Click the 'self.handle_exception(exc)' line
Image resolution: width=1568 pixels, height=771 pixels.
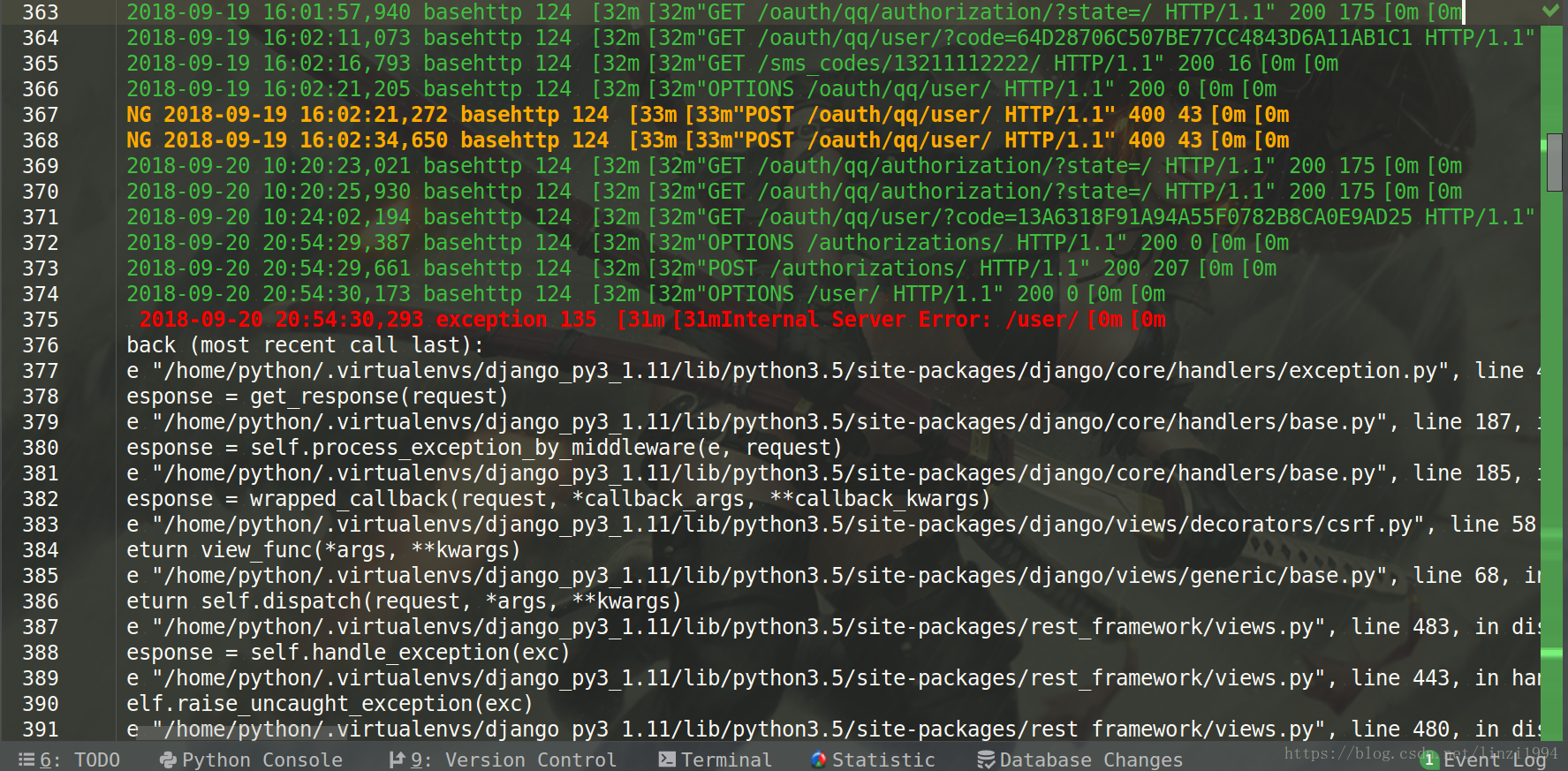pos(348,653)
